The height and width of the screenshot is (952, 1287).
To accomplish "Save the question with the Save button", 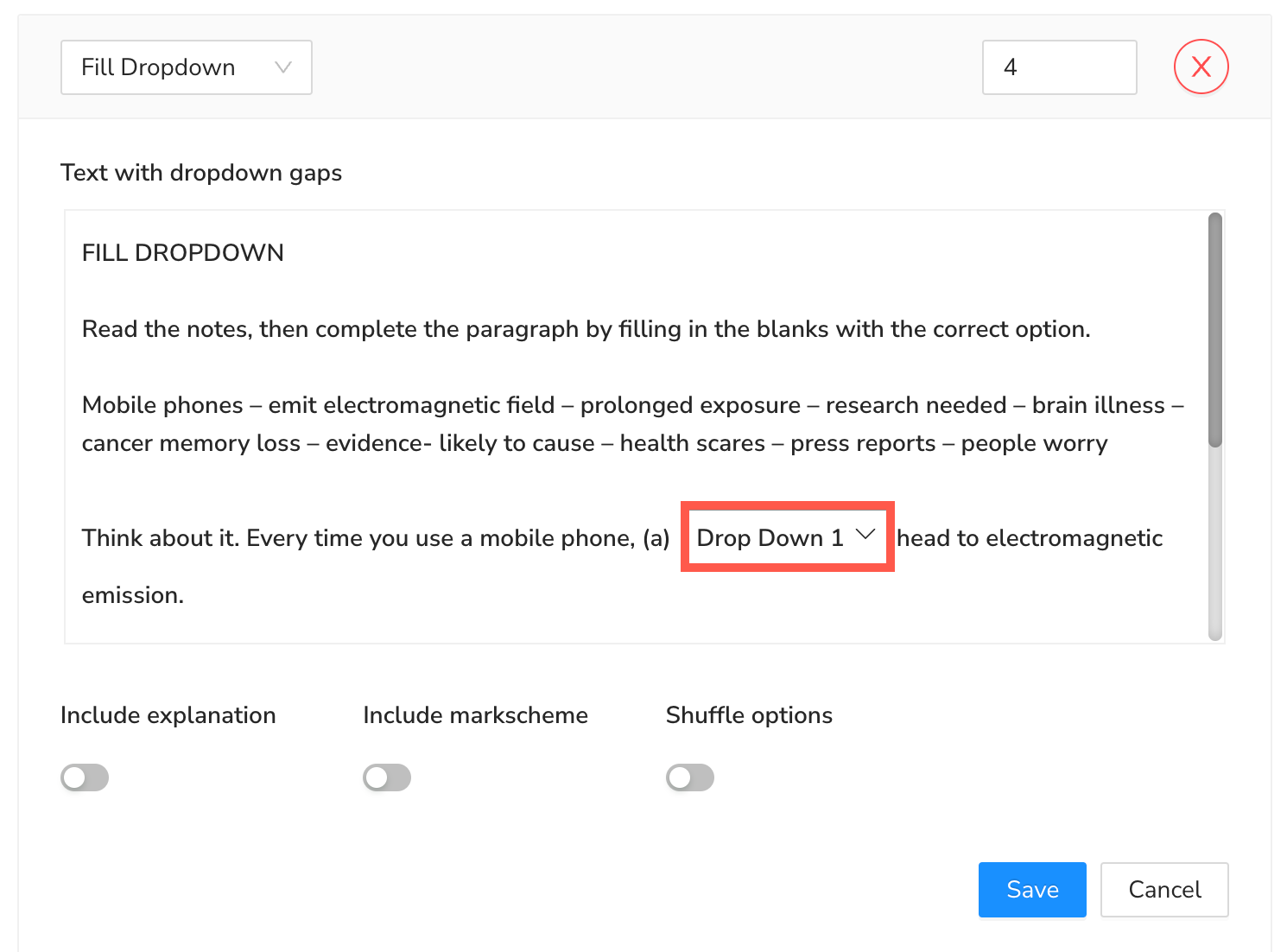I will (x=1031, y=889).
